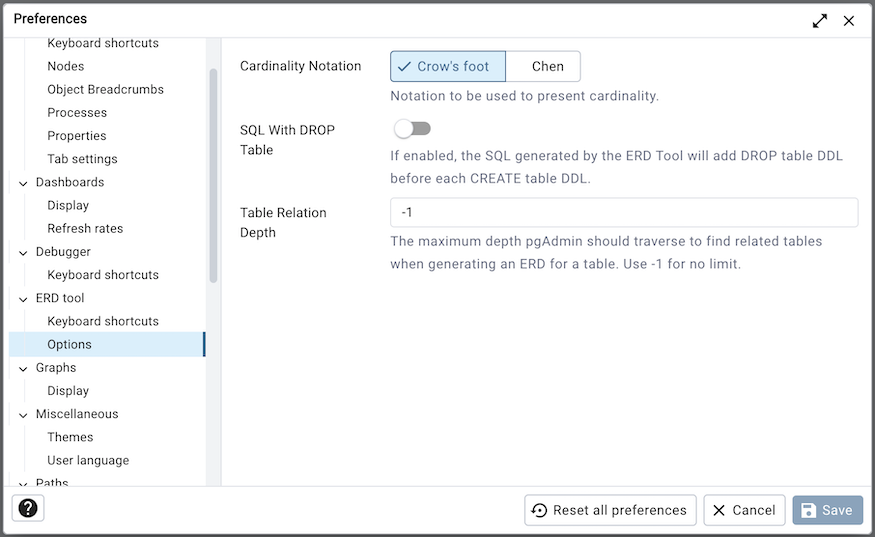Open the Refresh rates settings

pyautogui.click(x=85, y=228)
